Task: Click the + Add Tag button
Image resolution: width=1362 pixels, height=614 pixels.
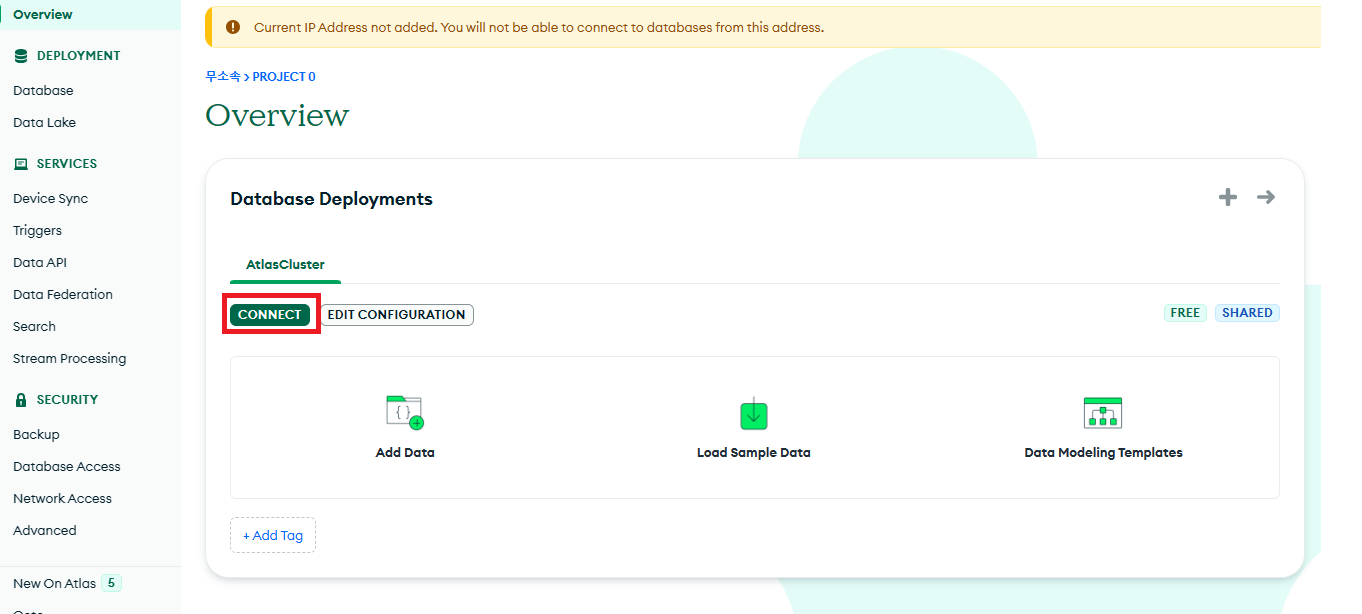Action: pyautogui.click(x=273, y=535)
